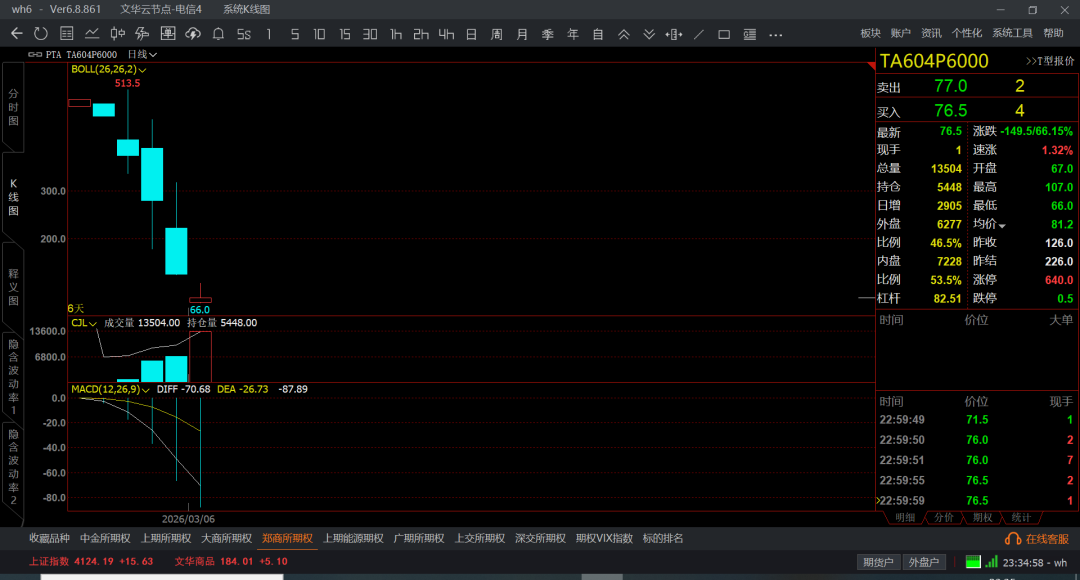
Task: Switch to the 明细 tab
Action: (x=905, y=517)
